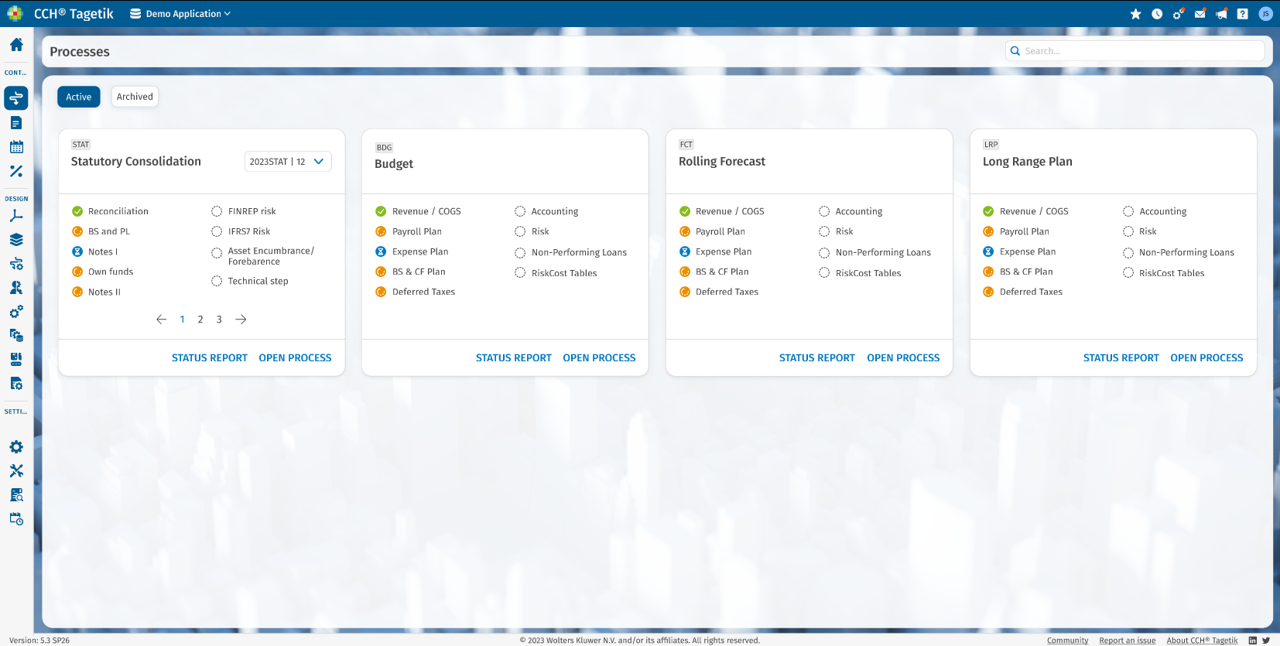Open the recent history clock icon

pyautogui.click(x=1157, y=14)
